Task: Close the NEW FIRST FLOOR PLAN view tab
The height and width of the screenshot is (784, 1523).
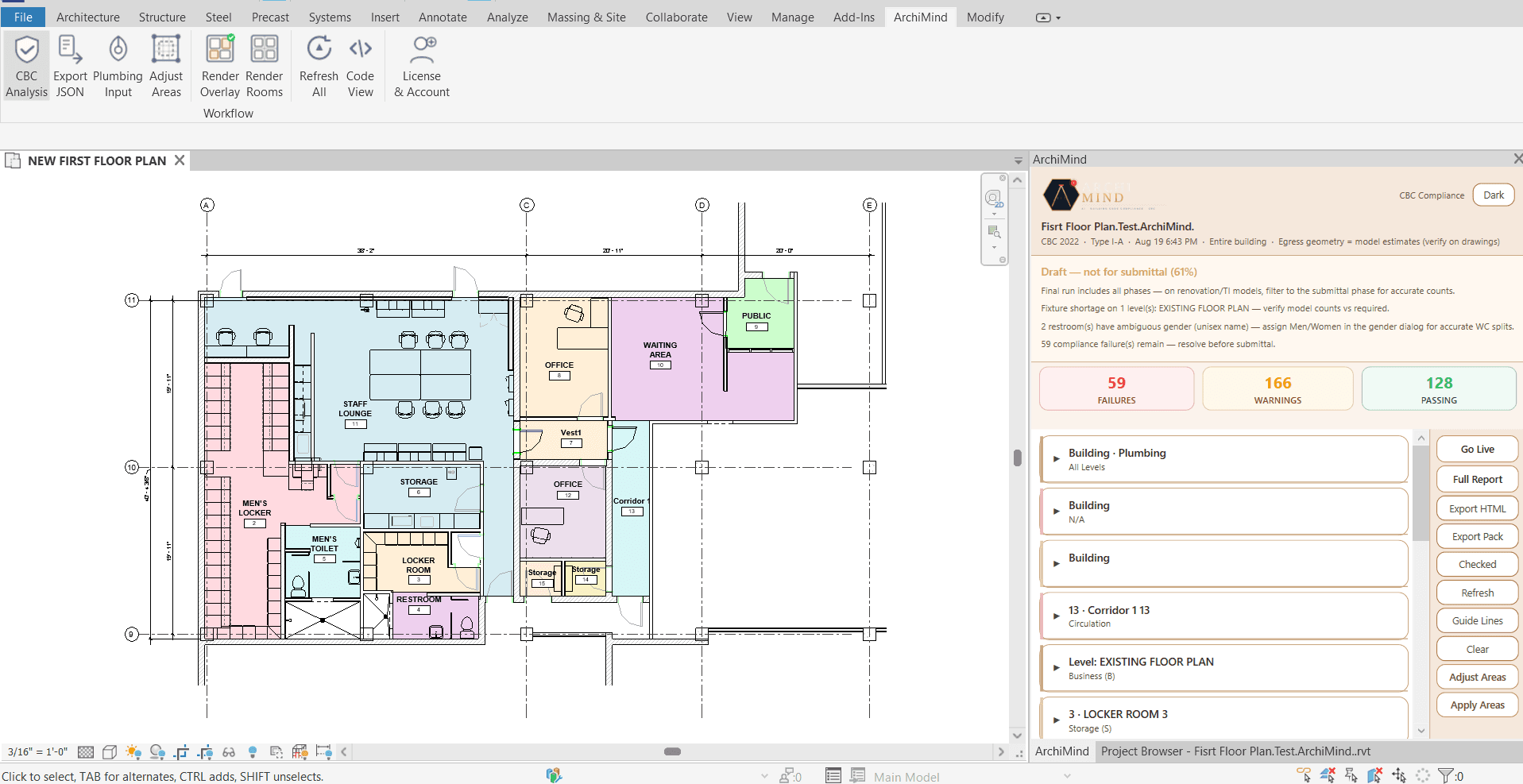Action: click(x=180, y=160)
